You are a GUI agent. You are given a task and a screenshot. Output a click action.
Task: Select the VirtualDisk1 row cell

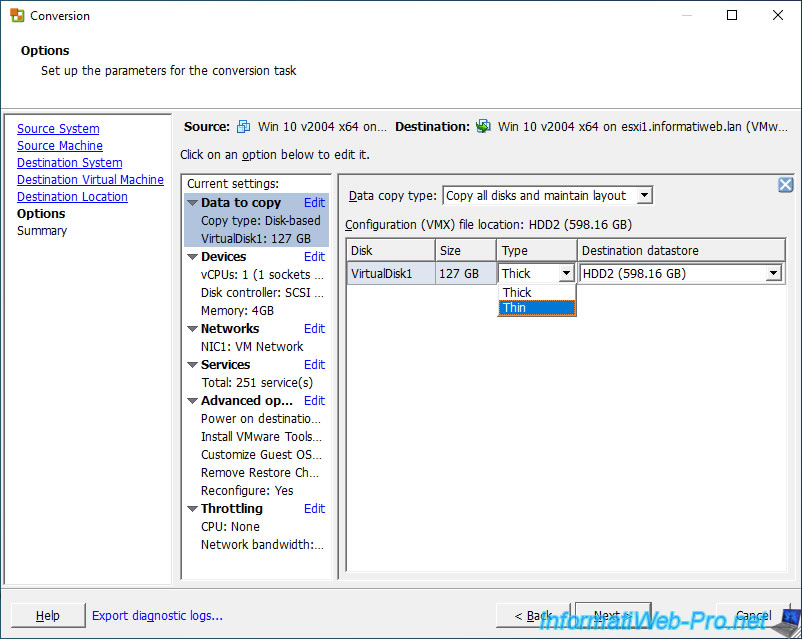click(391, 274)
